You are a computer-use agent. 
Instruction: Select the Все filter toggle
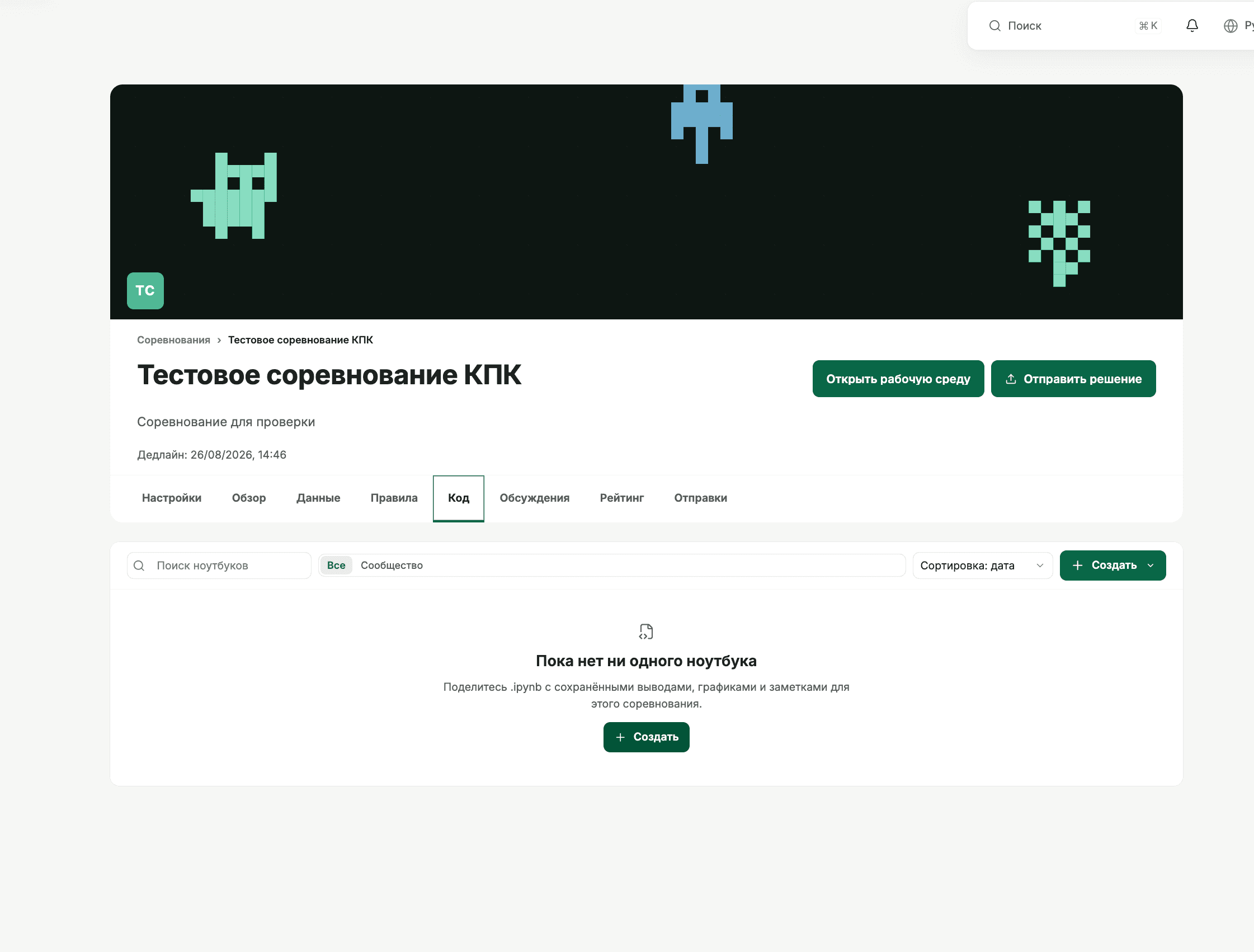pyautogui.click(x=336, y=565)
